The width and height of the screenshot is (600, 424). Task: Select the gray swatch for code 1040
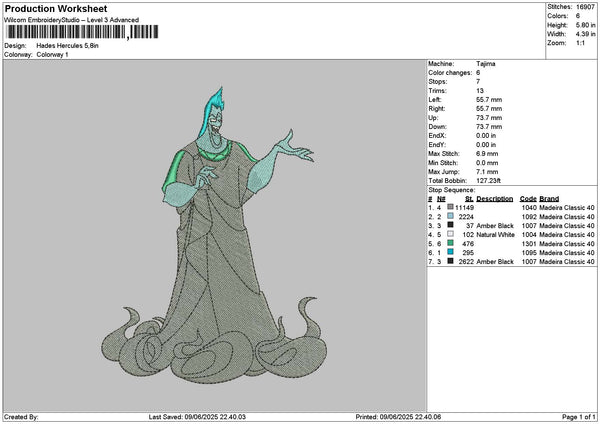[x=450, y=207]
